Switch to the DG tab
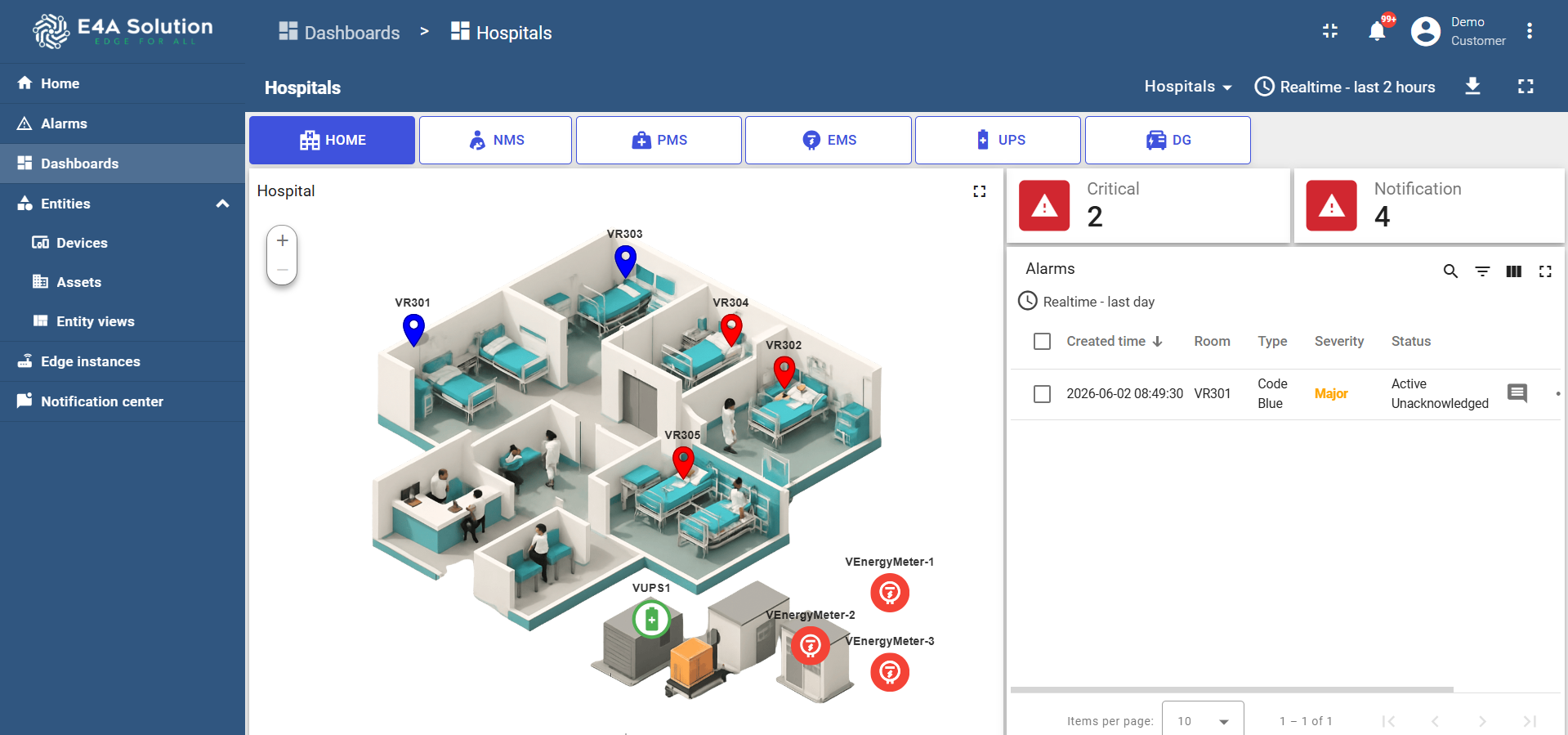Screen dimensions: 1568x735 (x=1168, y=140)
